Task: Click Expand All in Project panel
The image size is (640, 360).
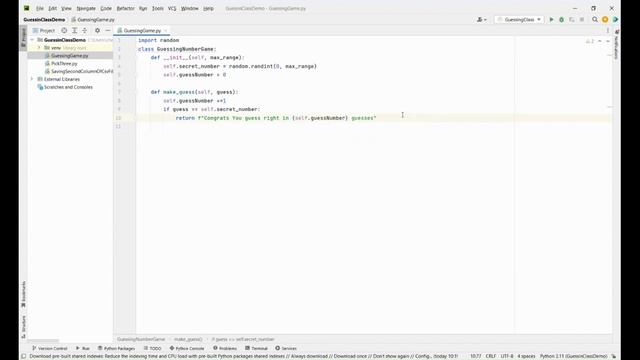Action: pyautogui.click(x=75, y=31)
